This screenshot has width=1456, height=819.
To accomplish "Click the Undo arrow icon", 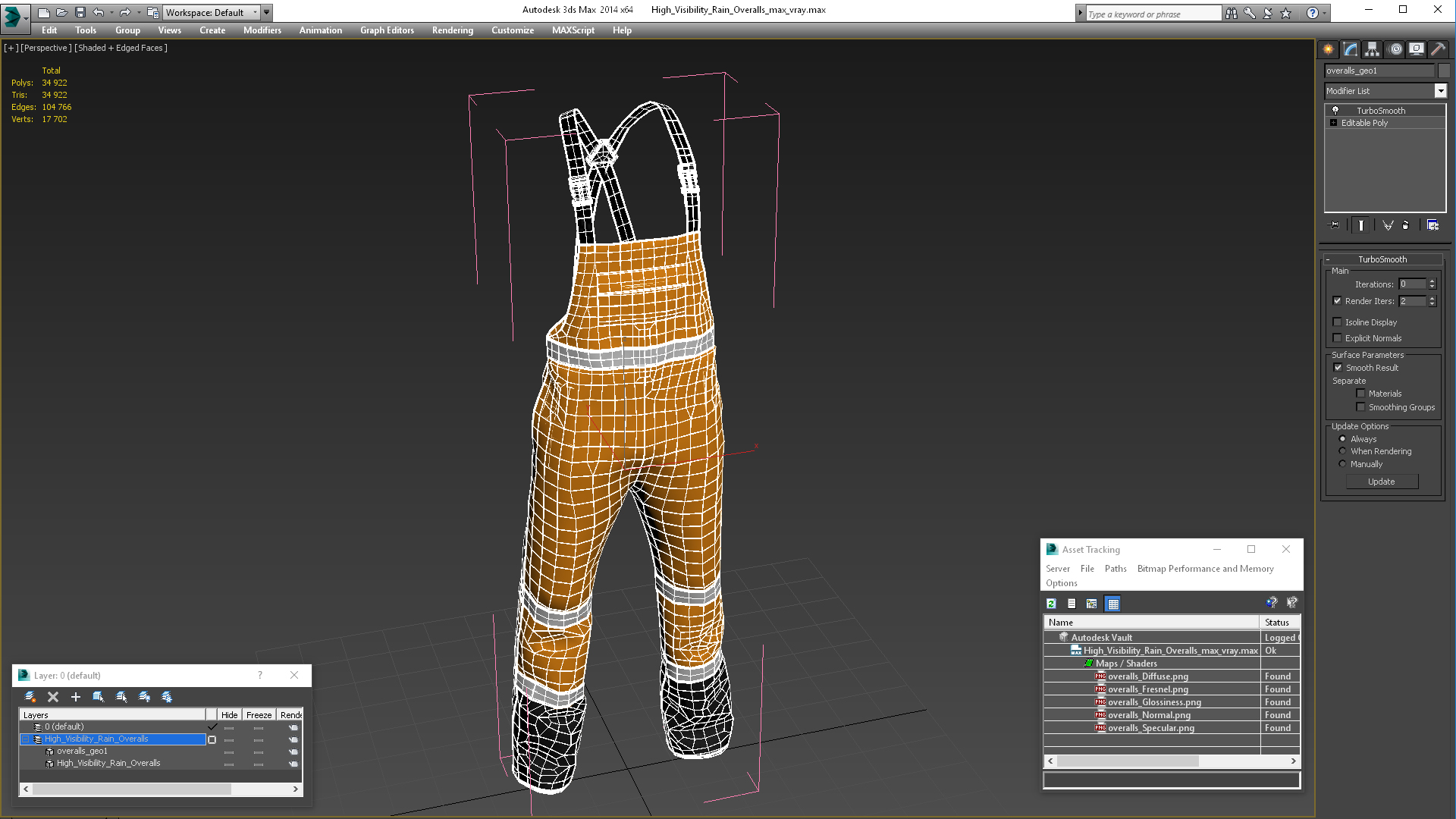I will (99, 12).
